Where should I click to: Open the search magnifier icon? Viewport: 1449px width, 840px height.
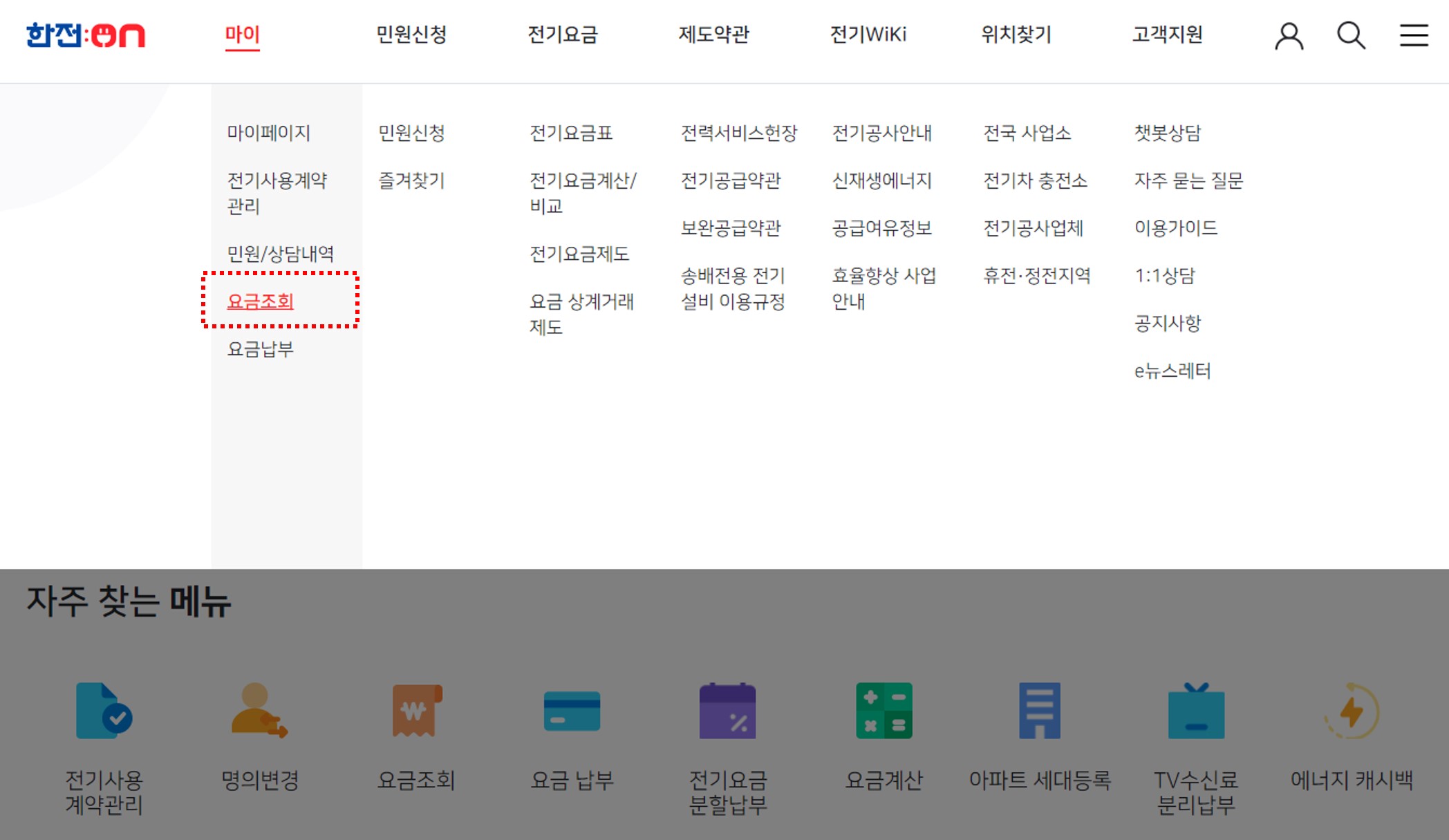tap(1350, 35)
